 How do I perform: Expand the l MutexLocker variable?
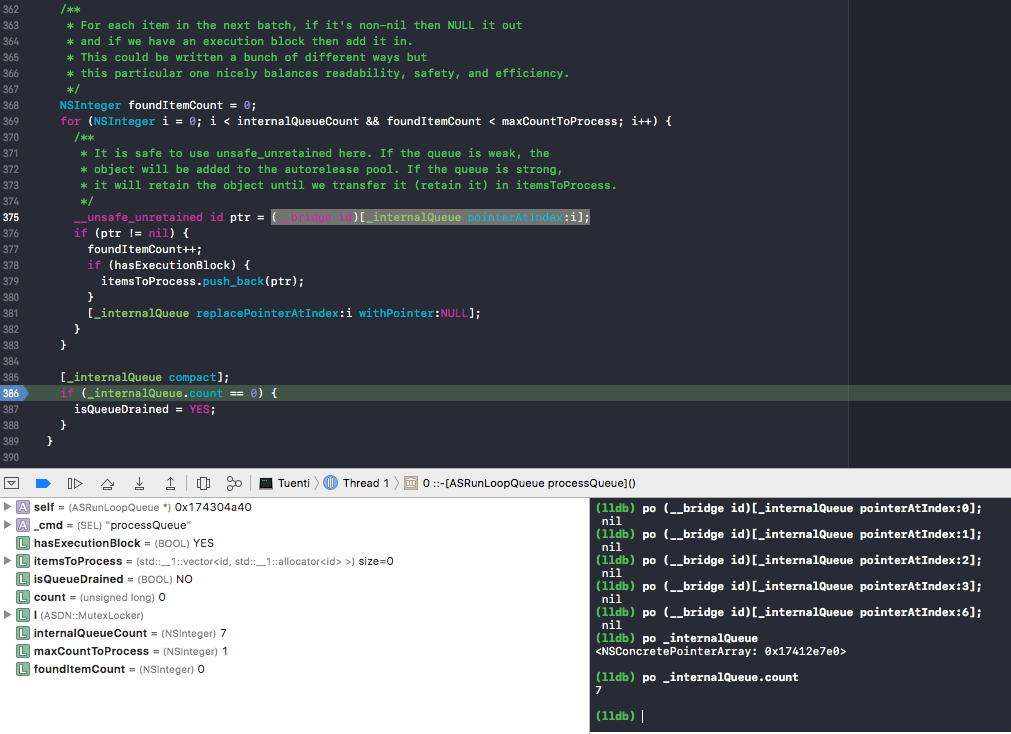click(x=5, y=615)
